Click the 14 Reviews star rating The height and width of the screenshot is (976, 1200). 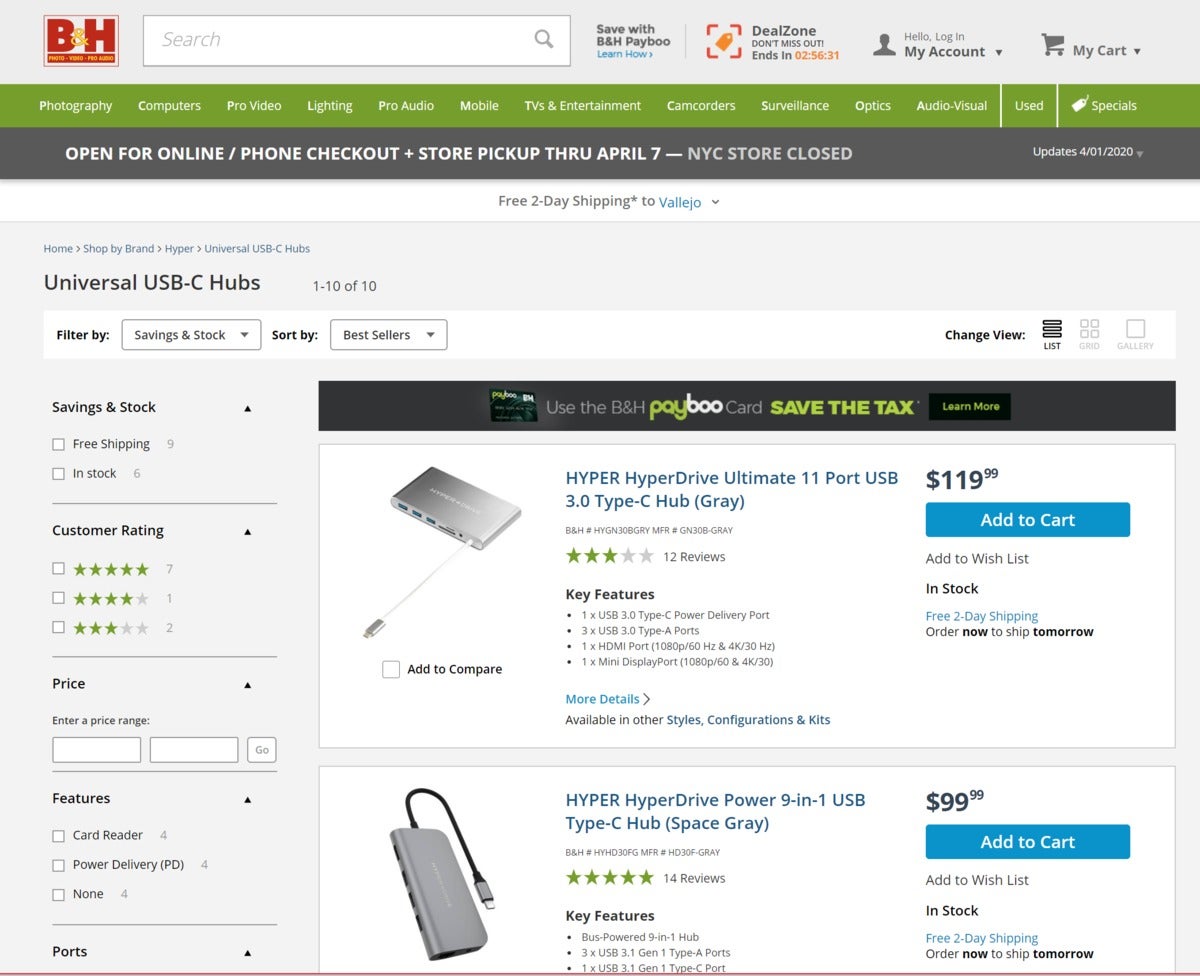click(x=609, y=878)
